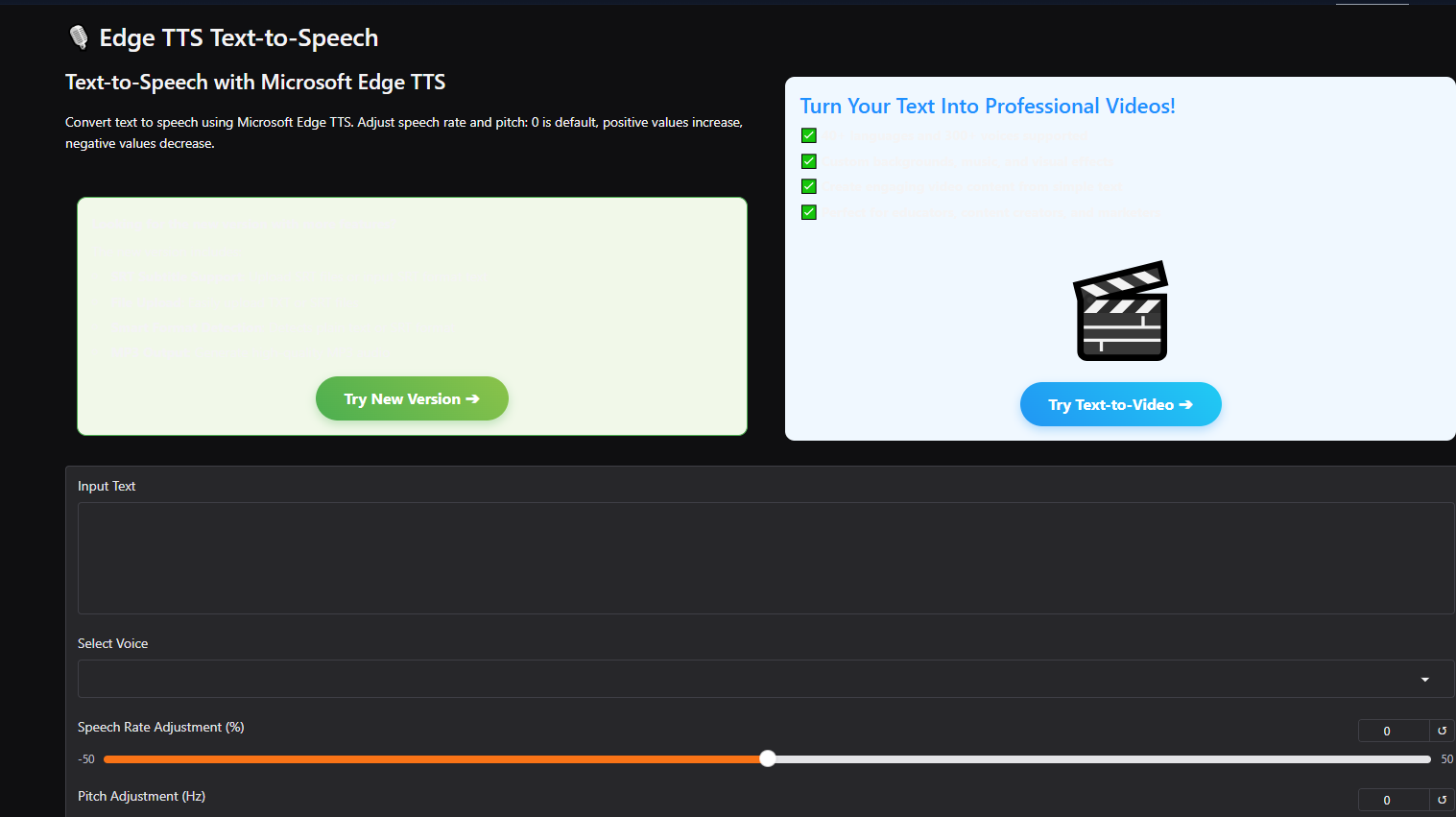Click the Speech Rate Adjustment number field
1456x817 pixels.
pyautogui.click(x=1394, y=731)
